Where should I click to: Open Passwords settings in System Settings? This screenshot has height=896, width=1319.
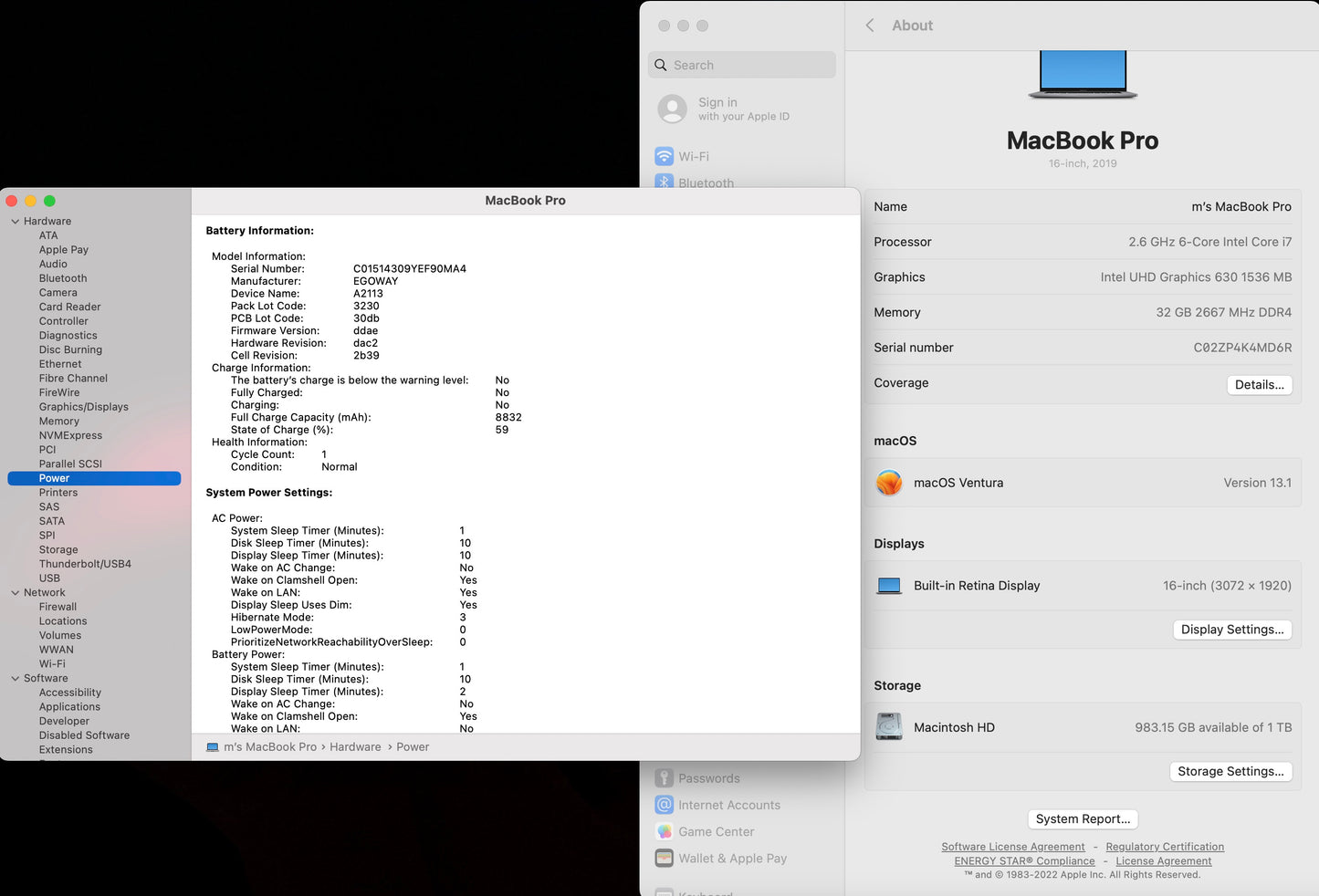[x=708, y=777]
